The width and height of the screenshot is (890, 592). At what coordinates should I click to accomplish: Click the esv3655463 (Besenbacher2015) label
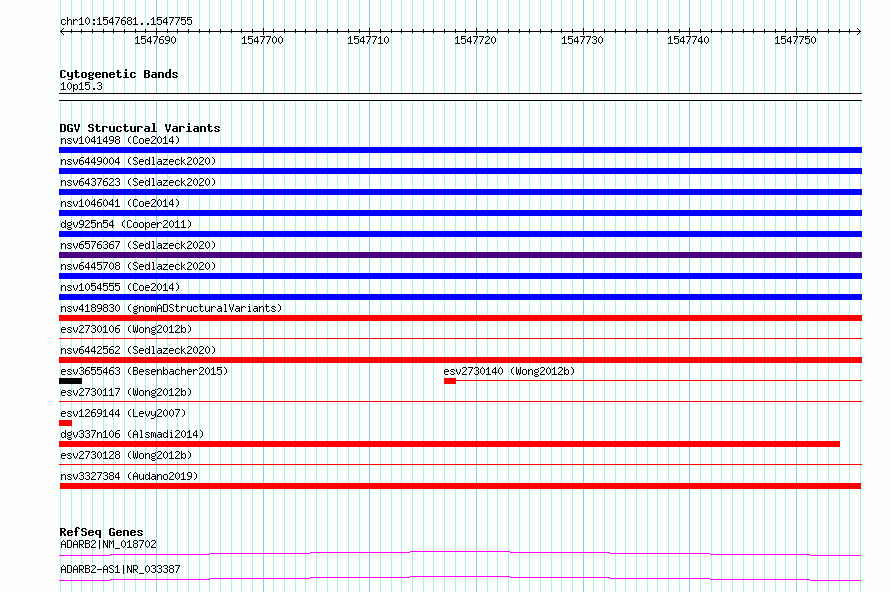(144, 371)
